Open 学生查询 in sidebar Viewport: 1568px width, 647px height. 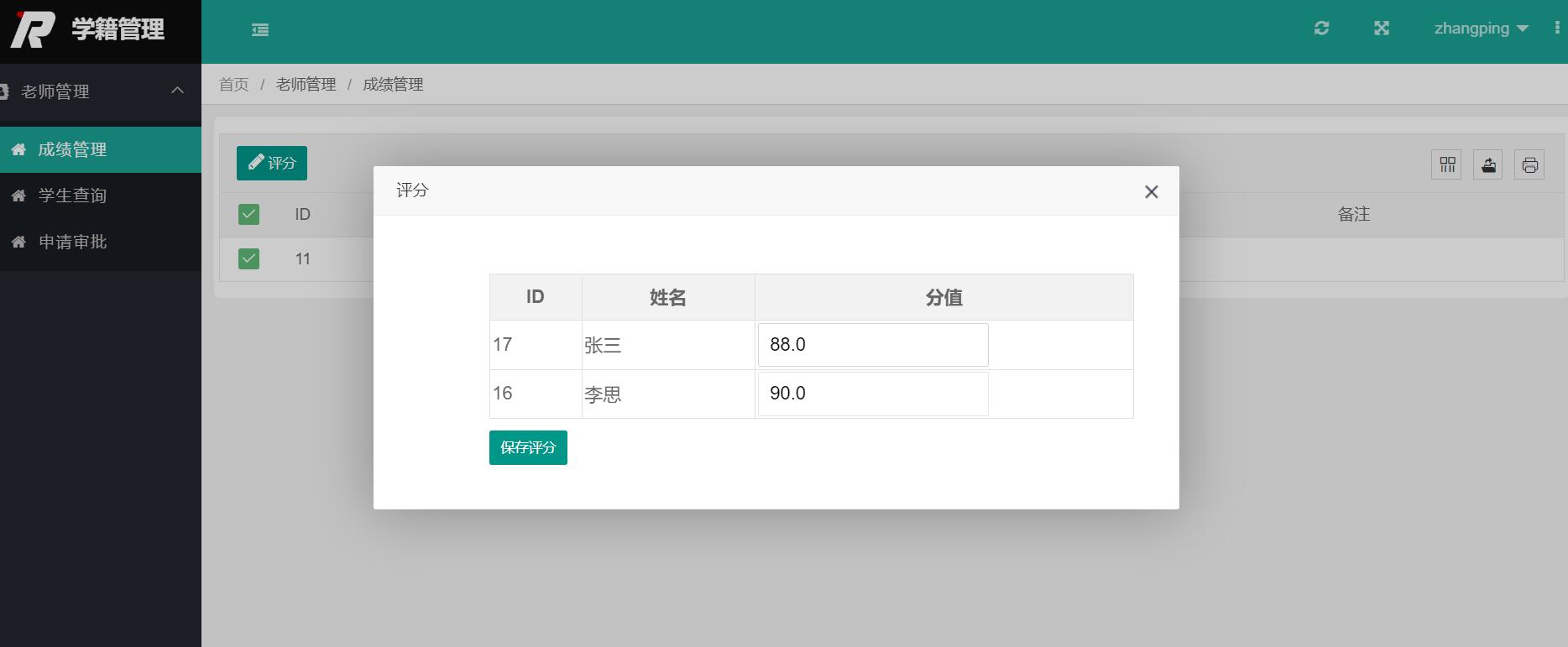tap(101, 196)
